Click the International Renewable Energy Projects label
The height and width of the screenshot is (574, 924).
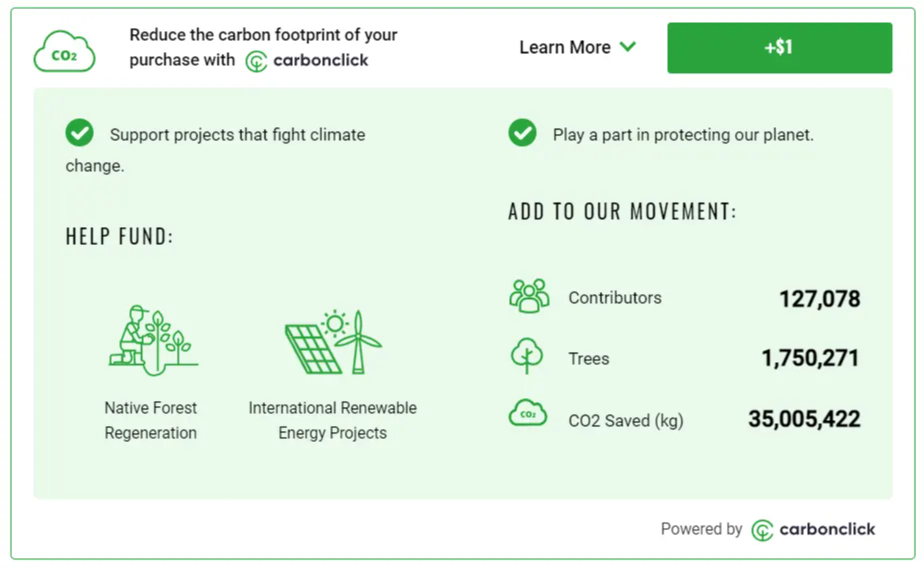click(332, 420)
